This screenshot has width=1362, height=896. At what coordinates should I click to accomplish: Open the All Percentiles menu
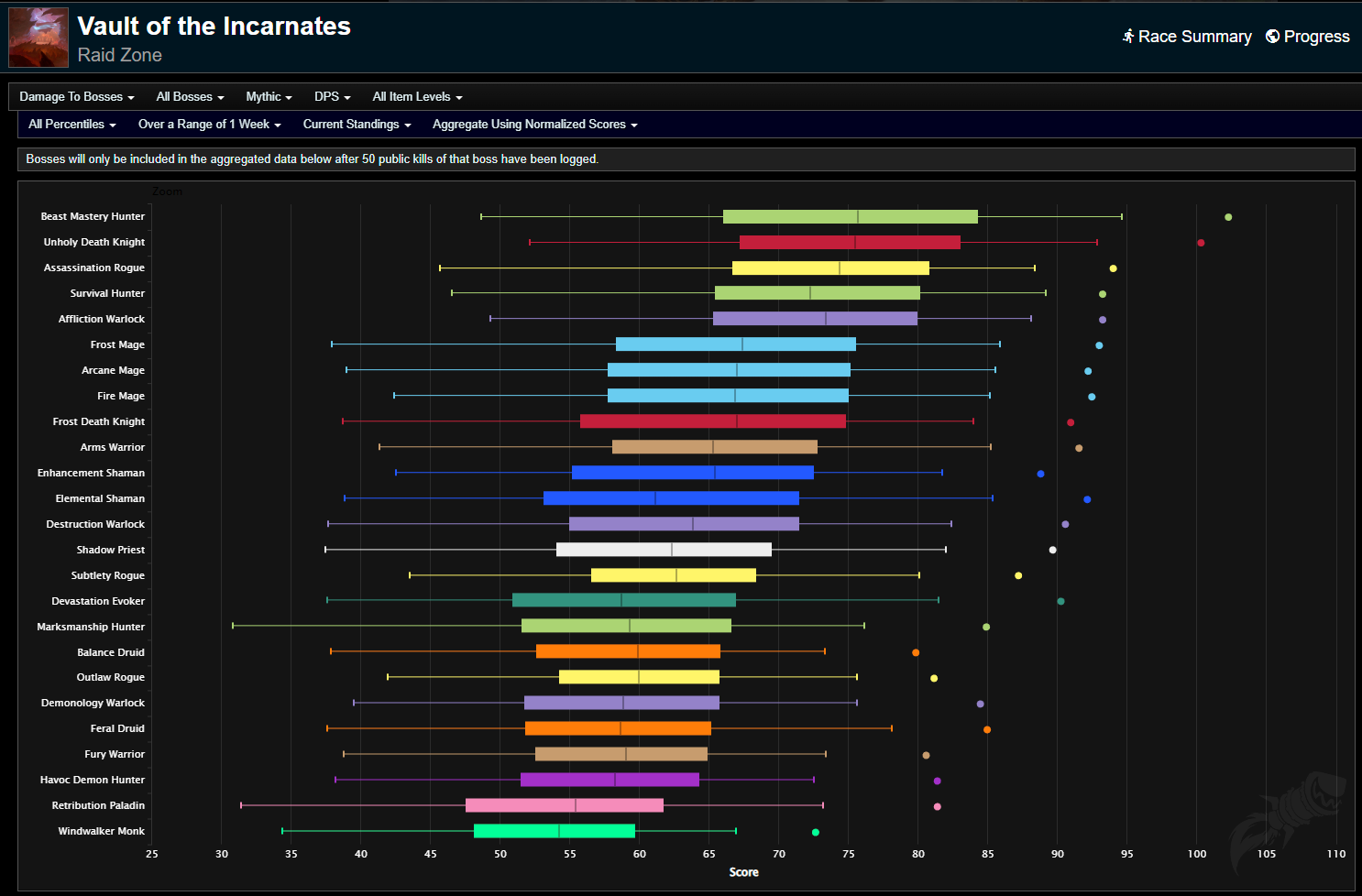(x=71, y=125)
